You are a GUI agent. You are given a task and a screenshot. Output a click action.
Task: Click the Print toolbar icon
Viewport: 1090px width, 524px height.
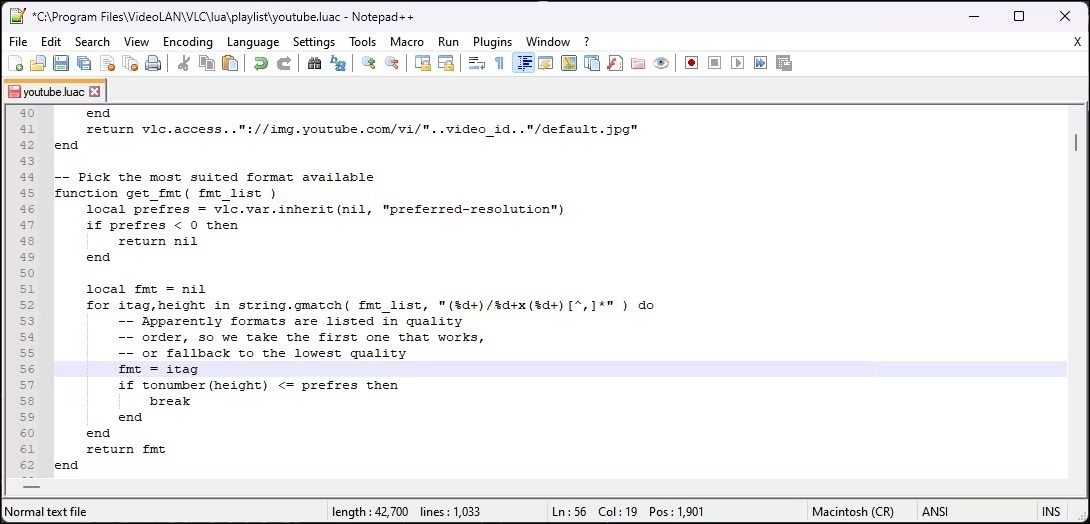pos(153,63)
